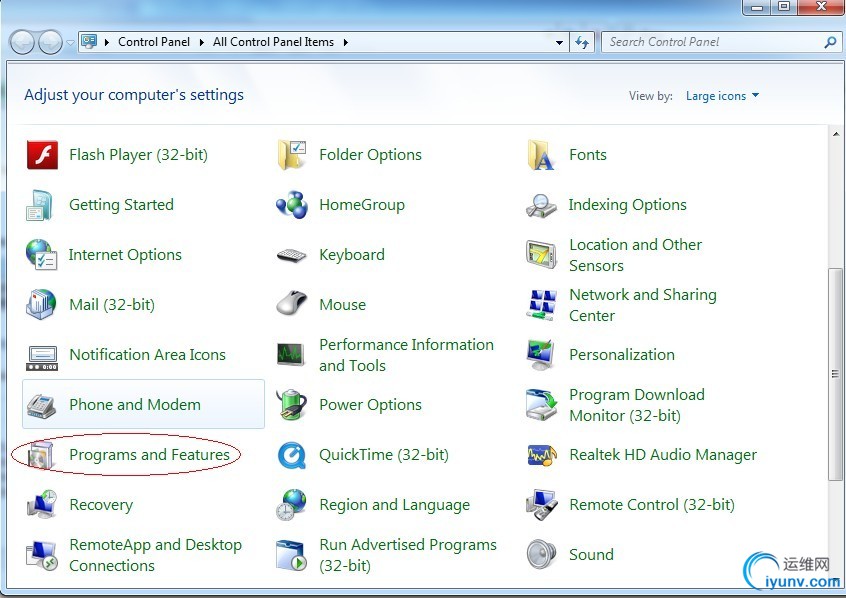Expand the arrow after All Control Panel Items
The width and height of the screenshot is (846, 598).
[x=345, y=42]
